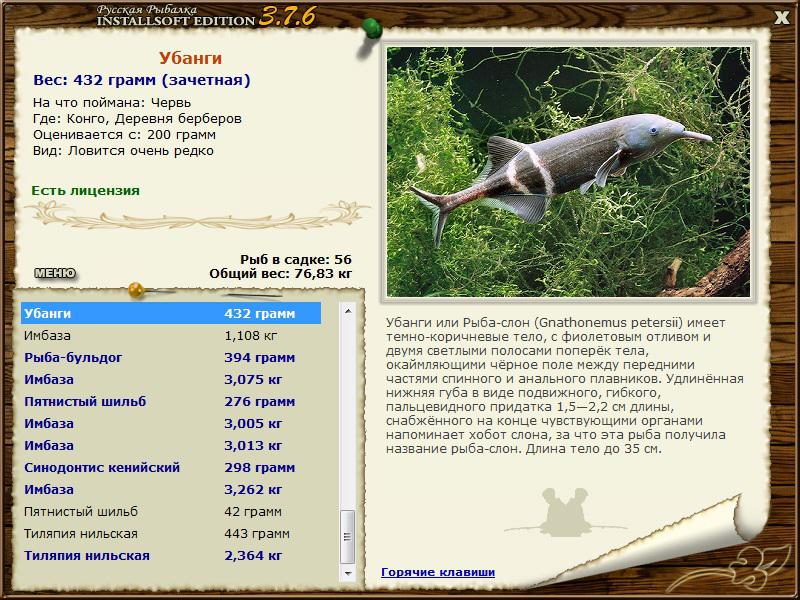
Task: Click the Убанги fish title heading
Action: click(190, 58)
